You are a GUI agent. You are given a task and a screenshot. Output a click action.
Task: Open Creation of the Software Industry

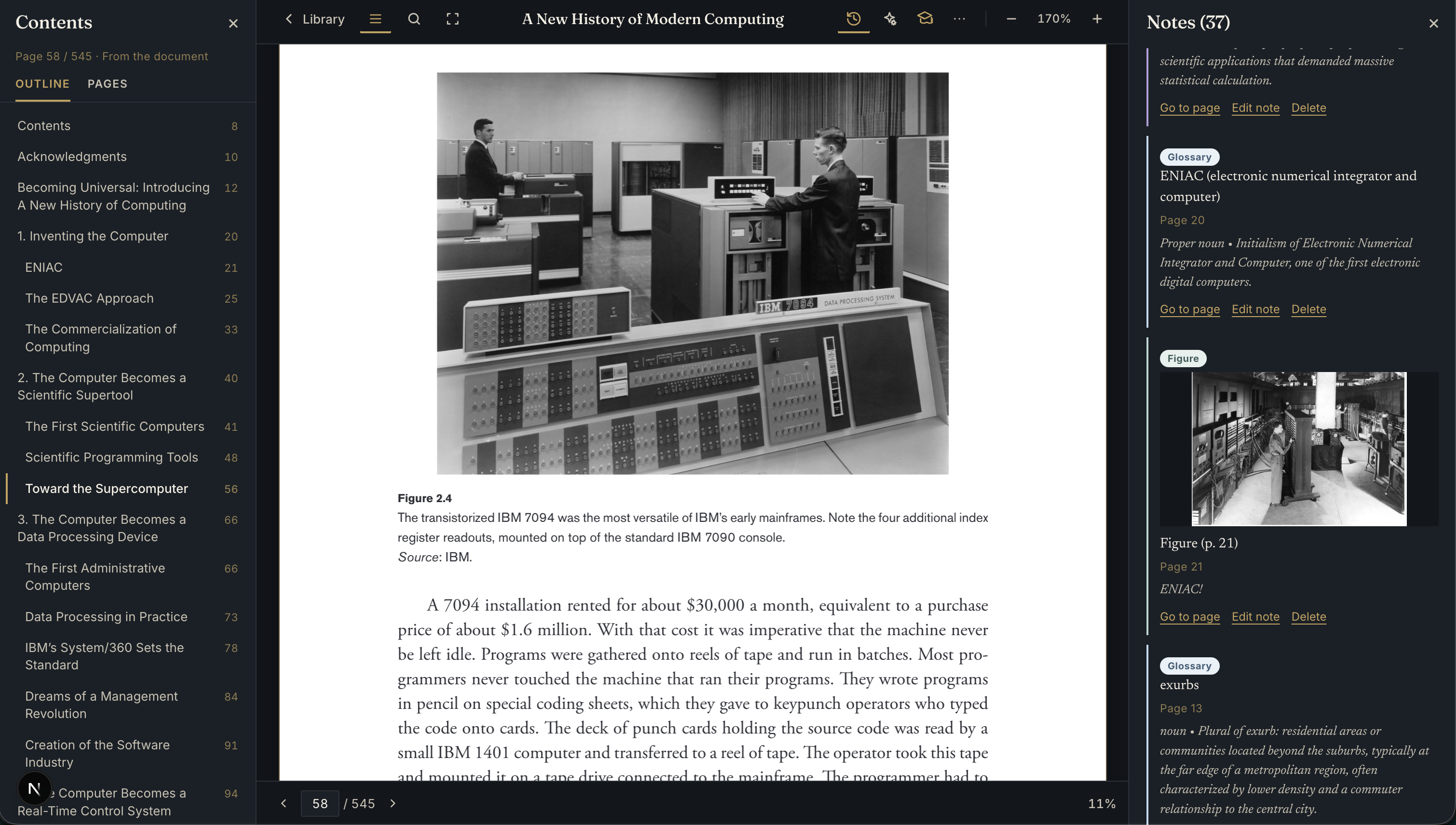click(x=127, y=754)
